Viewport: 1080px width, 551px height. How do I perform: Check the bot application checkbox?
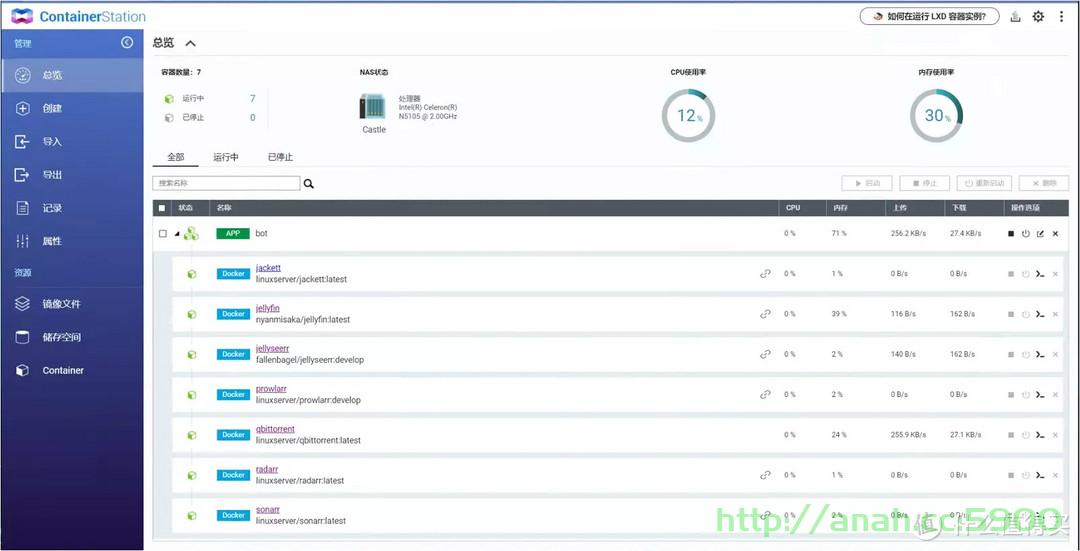pos(163,233)
